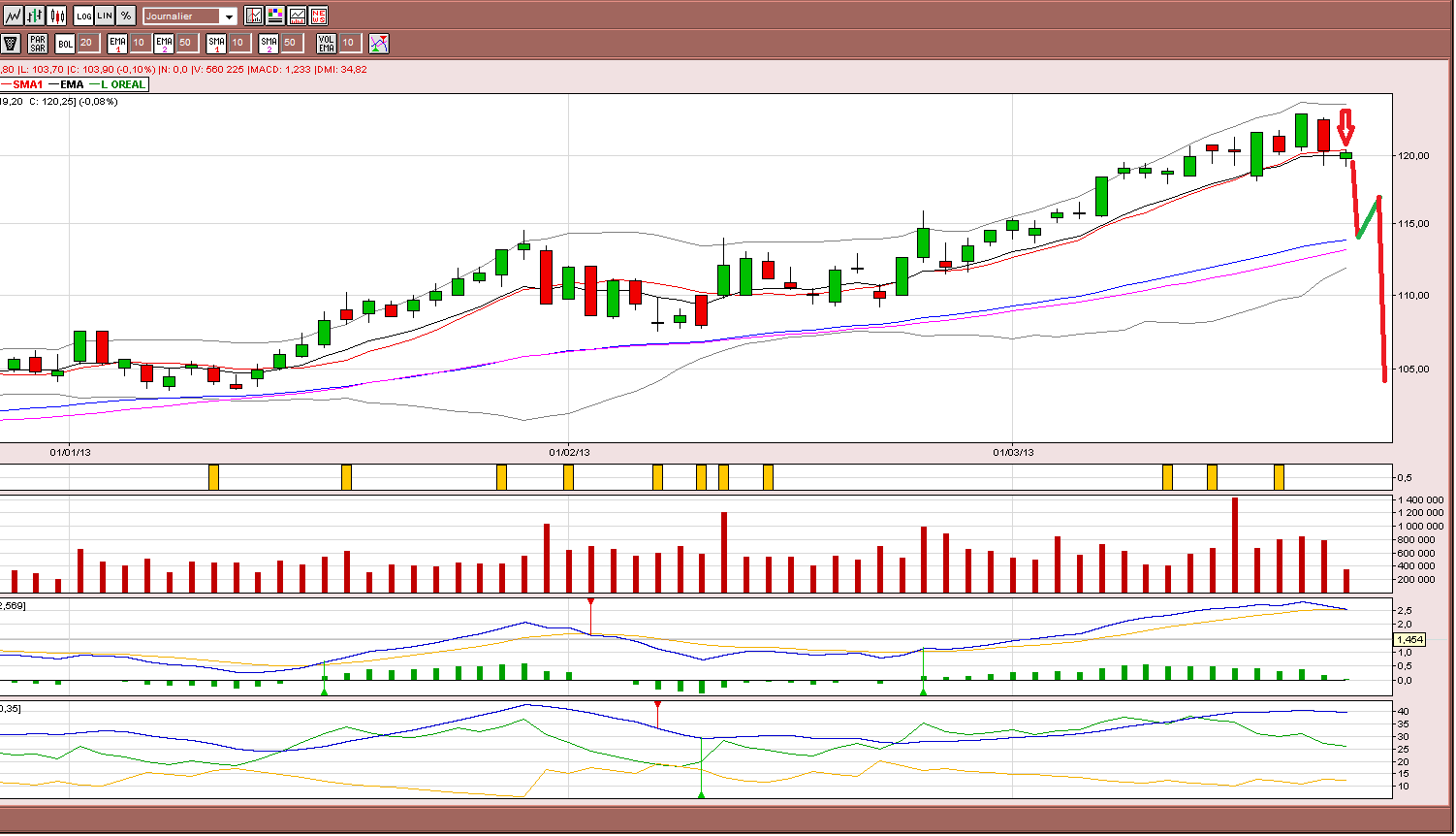Enable LOG logarithmic scale
Screen dimensions: 1456x836
[83, 16]
